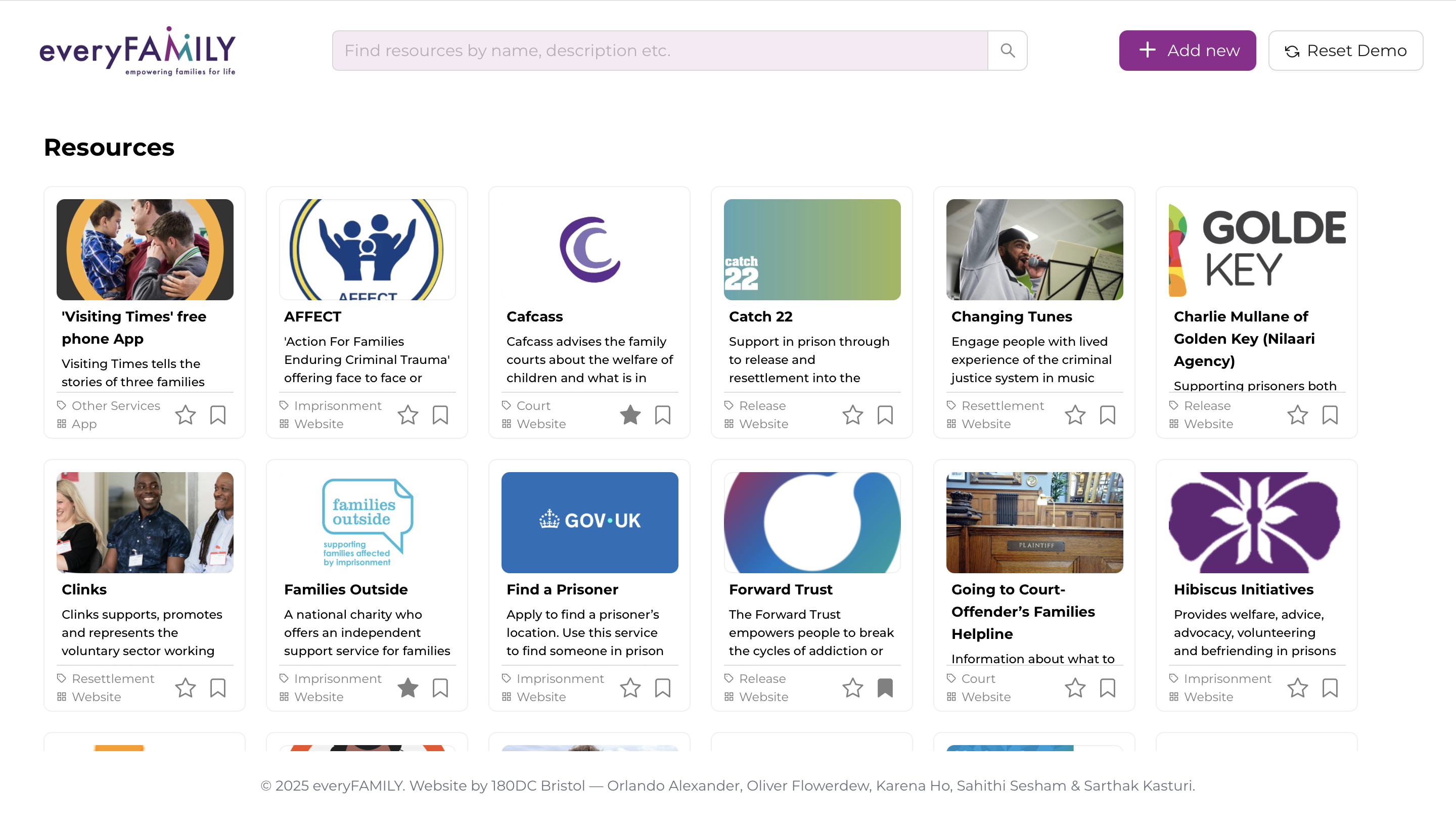Click the GOV.UK Find a Prisoner image
Viewport: 1456px width, 829px height.
click(589, 522)
